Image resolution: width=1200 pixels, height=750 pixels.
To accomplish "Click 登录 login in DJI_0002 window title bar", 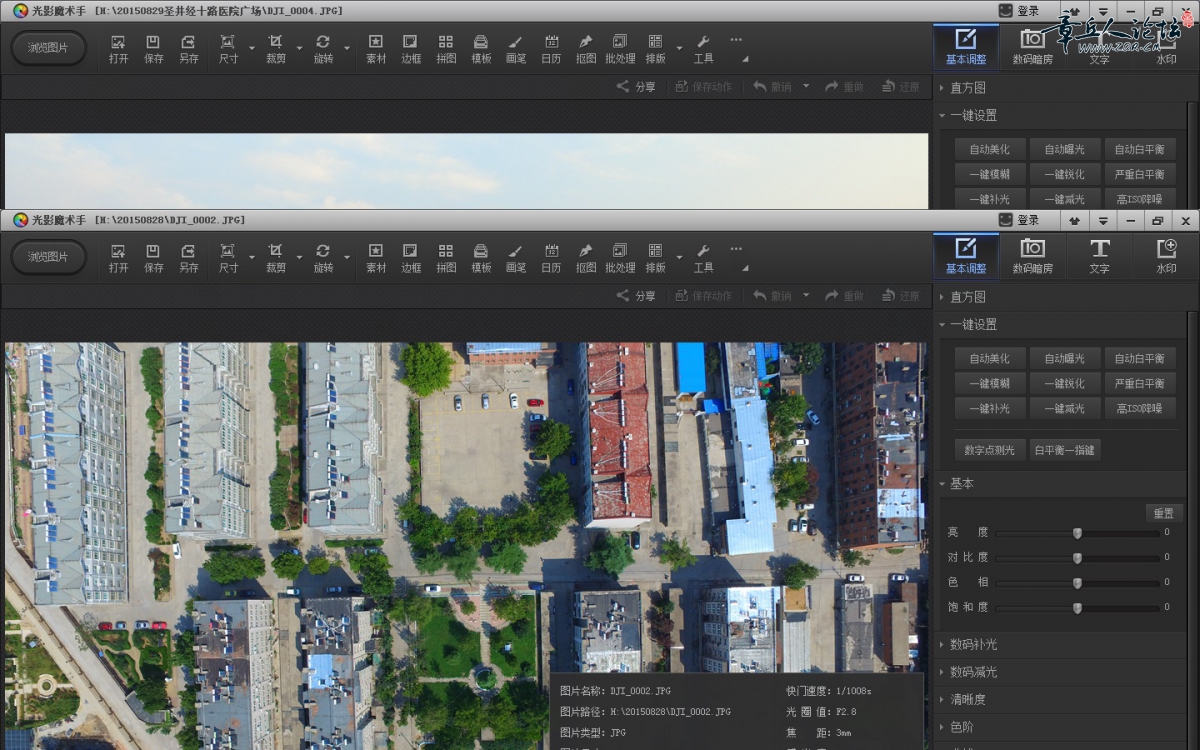I will click(1020, 220).
